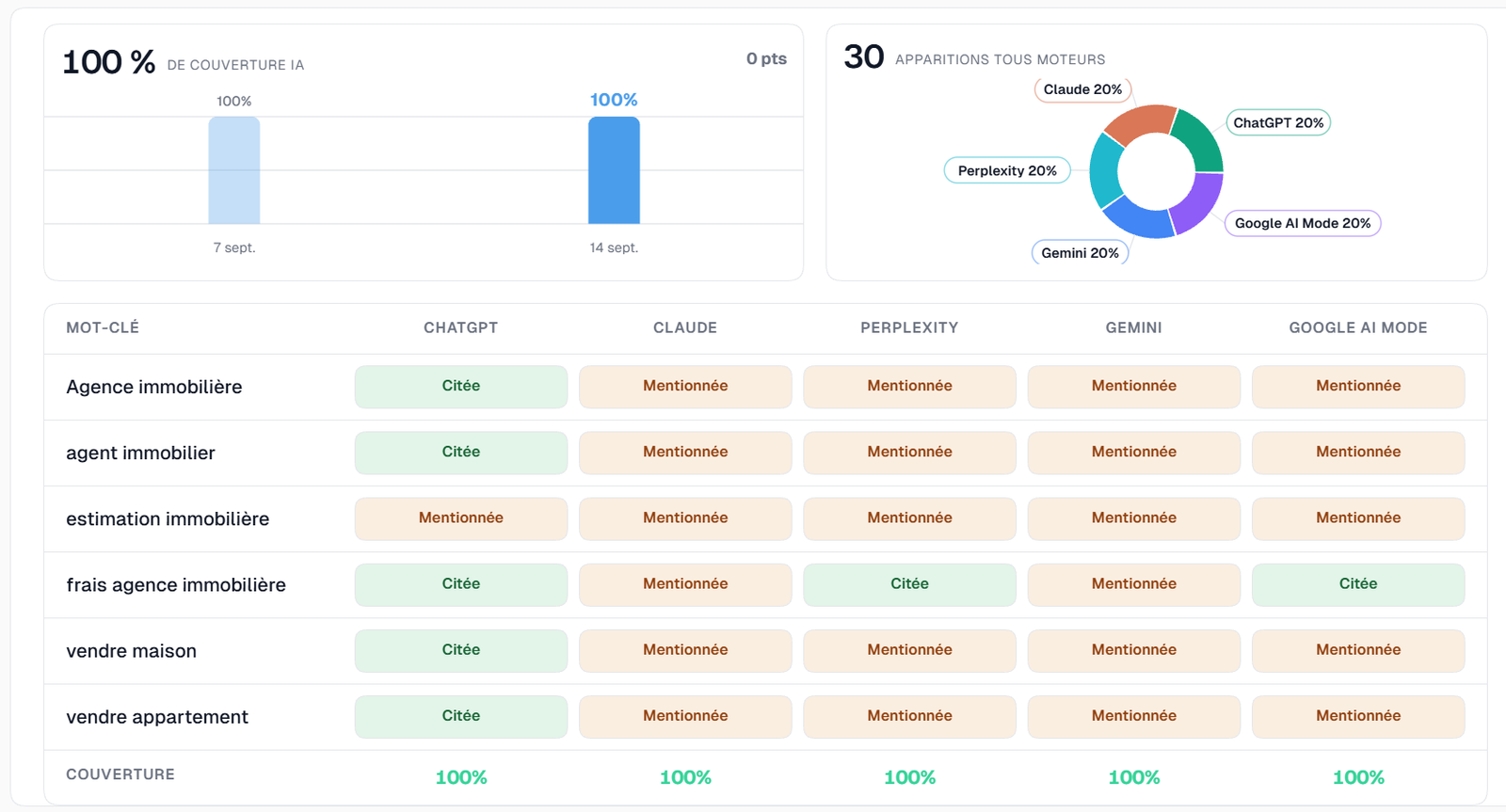The image size is (1506, 812).
Task: Click Google AI Mode's "Citée" badge for frais agence immobilière
Action: [x=1358, y=584]
